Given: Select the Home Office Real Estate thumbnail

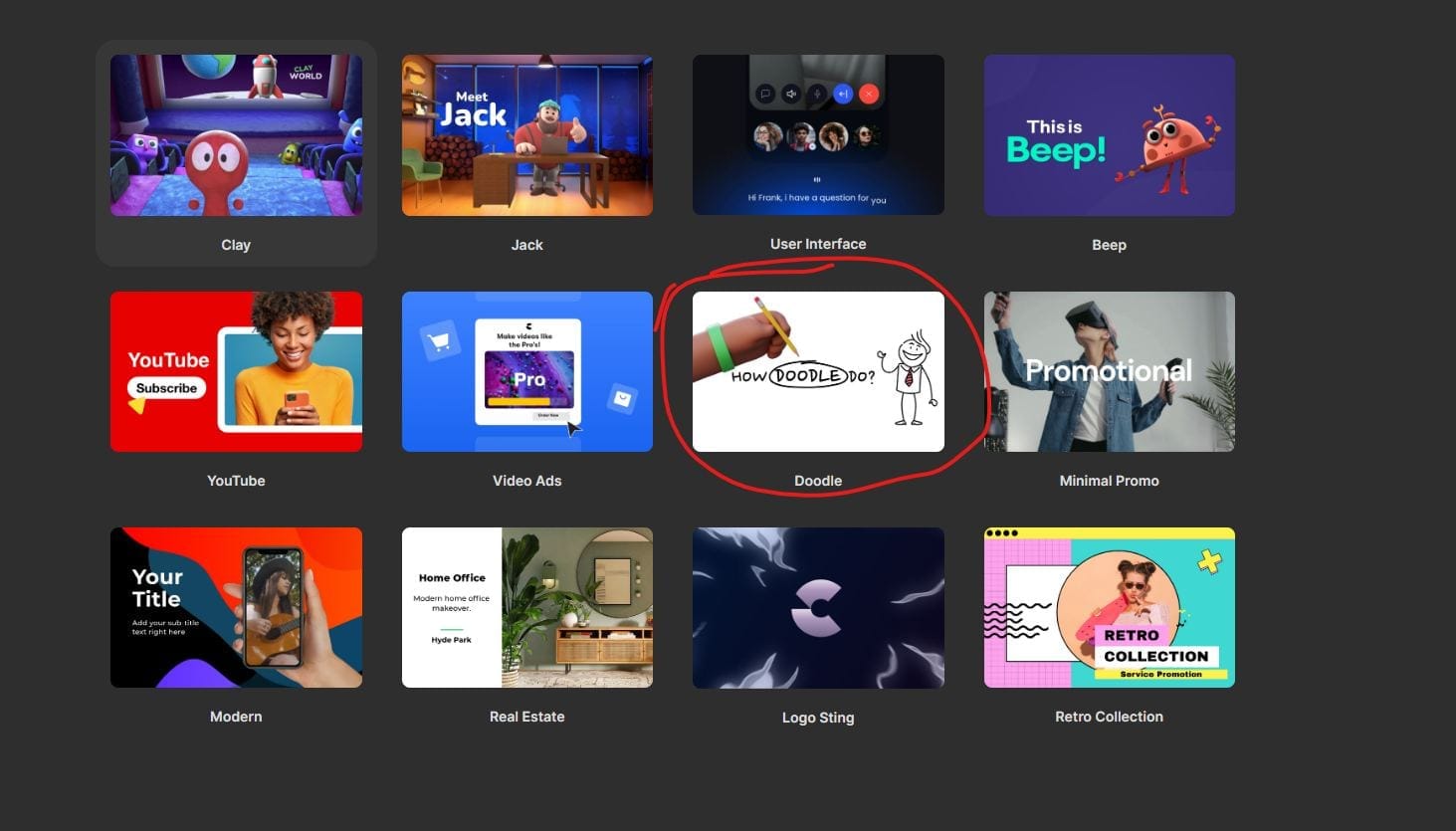Looking at the screenshot, I should [526, 607].
